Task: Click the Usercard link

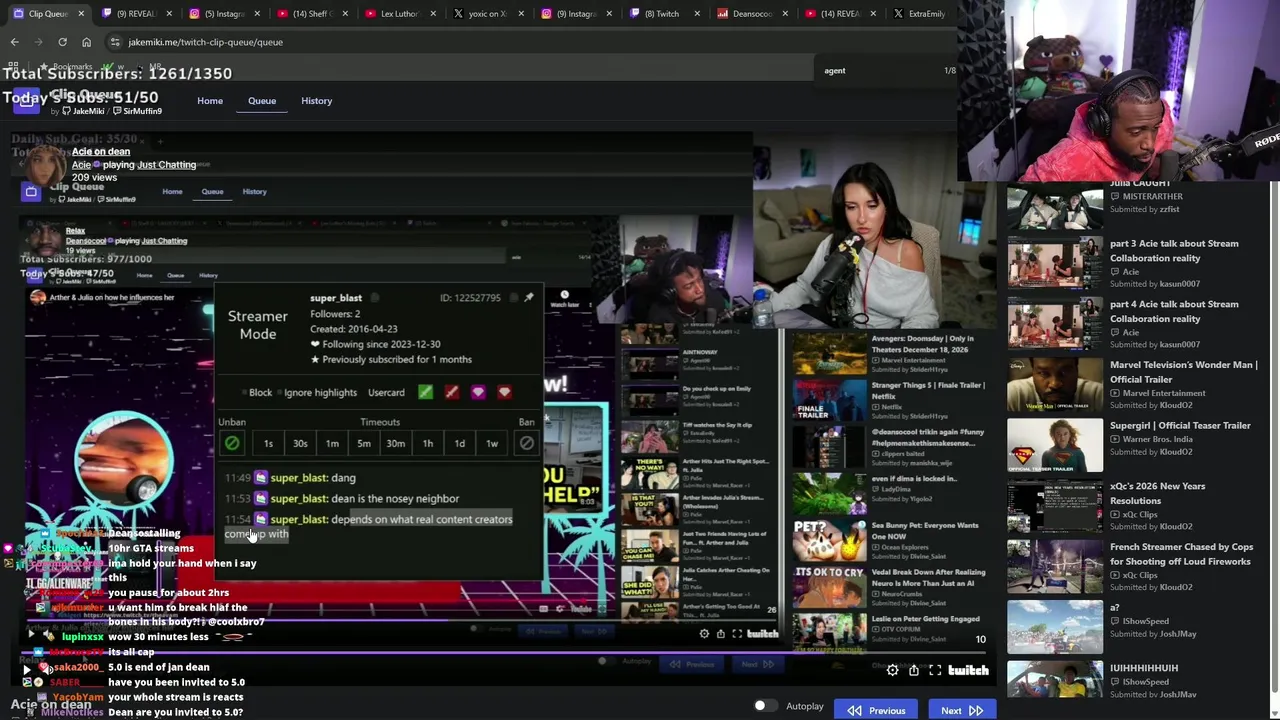Action: coord(386,392)
